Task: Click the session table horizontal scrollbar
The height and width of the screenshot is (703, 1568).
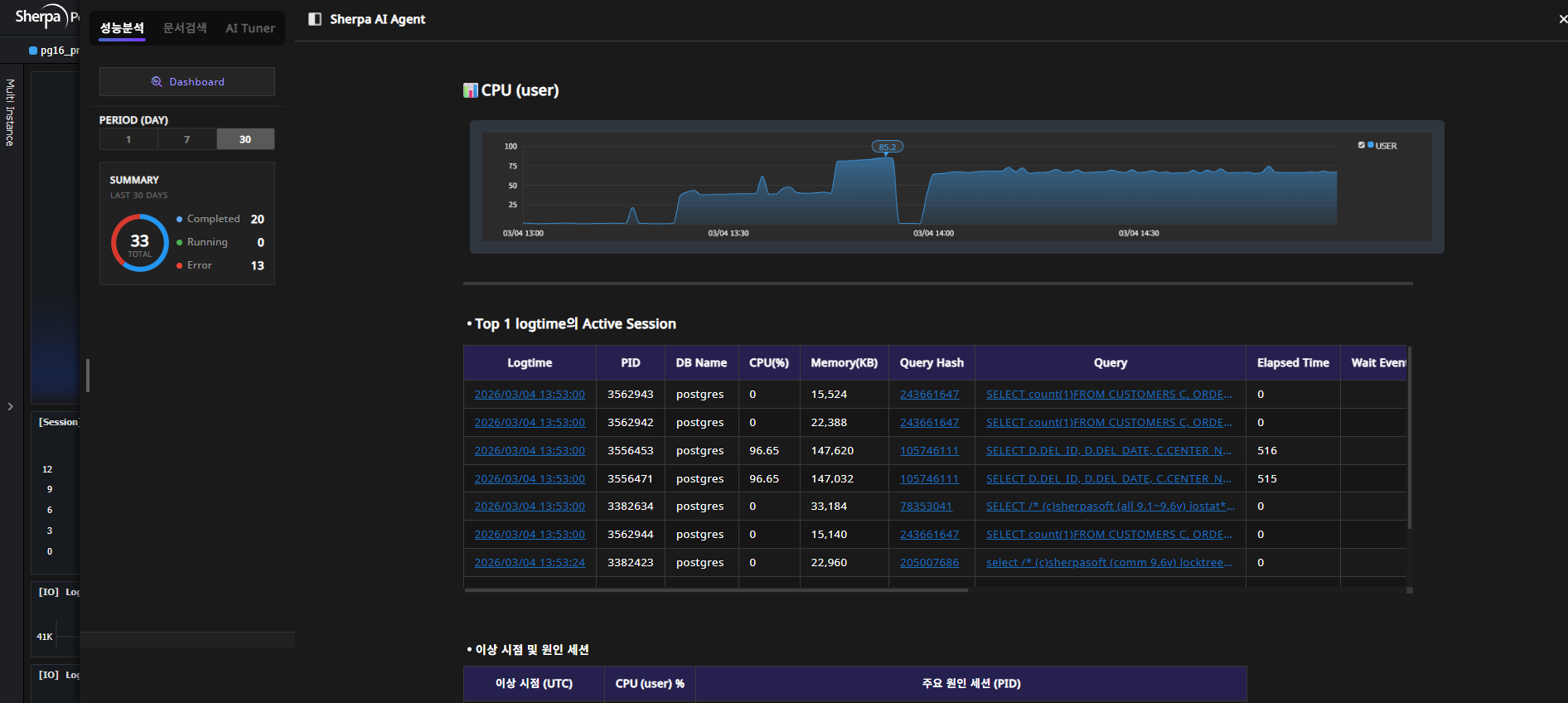Action: (x=716, y=590)
